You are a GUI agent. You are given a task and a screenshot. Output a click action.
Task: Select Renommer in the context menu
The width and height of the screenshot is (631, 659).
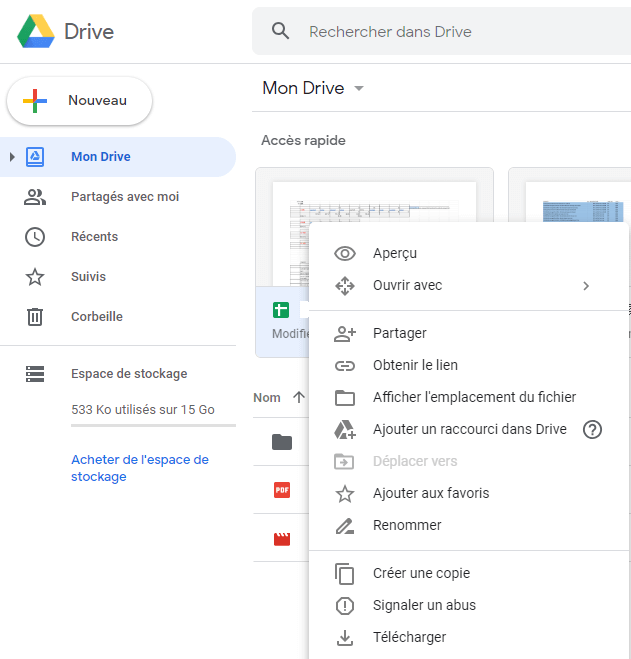[x=407, y=525]
